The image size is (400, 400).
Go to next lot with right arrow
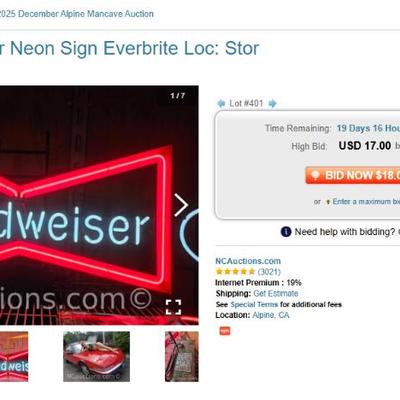[x=272, y=103]
